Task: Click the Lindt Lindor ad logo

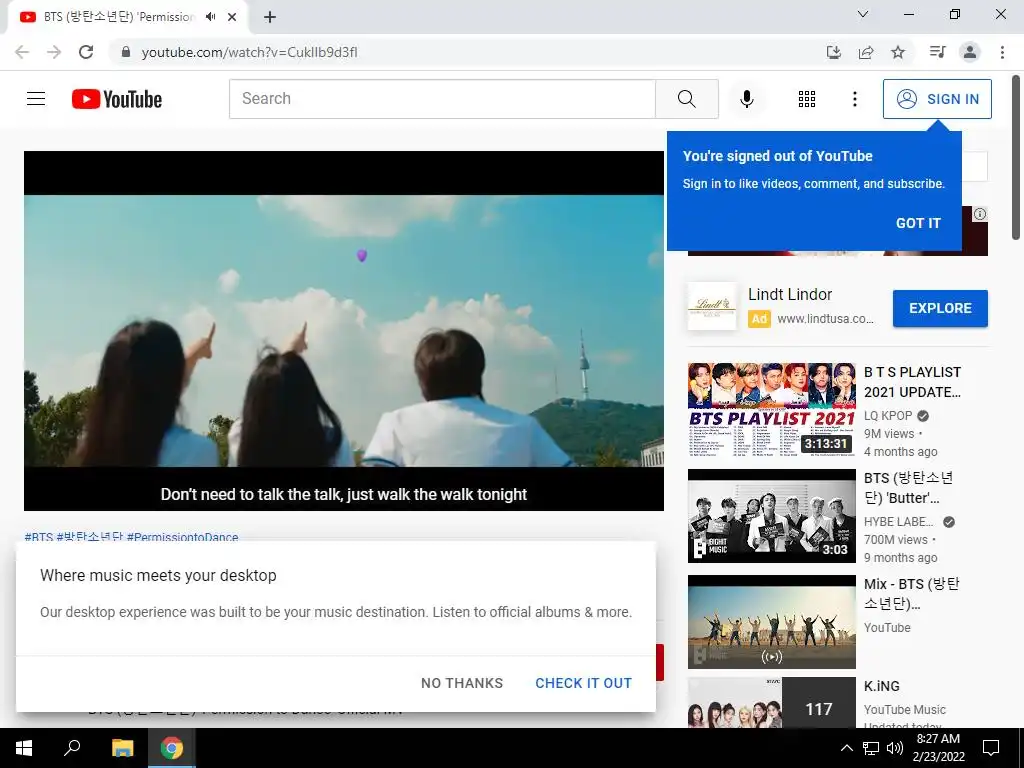Action: (x=712, y=306)
